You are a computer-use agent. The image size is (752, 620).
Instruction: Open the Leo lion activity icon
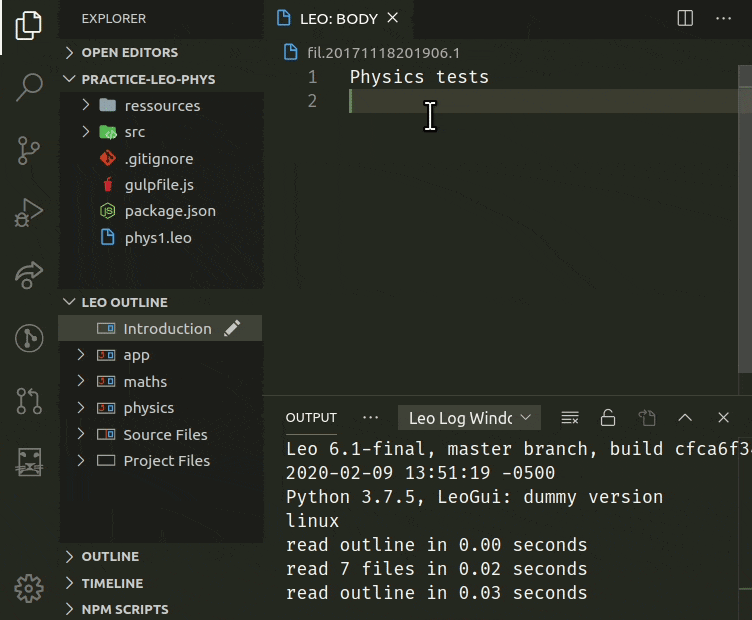pyautogui.click(x=29, y=462)
